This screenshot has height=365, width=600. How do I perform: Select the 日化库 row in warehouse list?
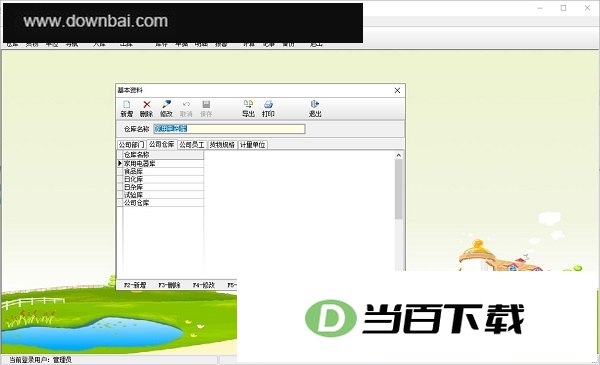163,179
